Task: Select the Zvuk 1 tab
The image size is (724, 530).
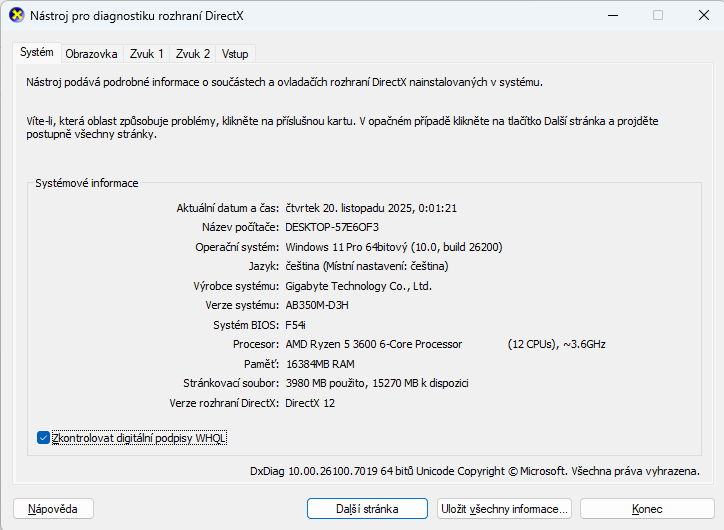Action: point(147,54)
